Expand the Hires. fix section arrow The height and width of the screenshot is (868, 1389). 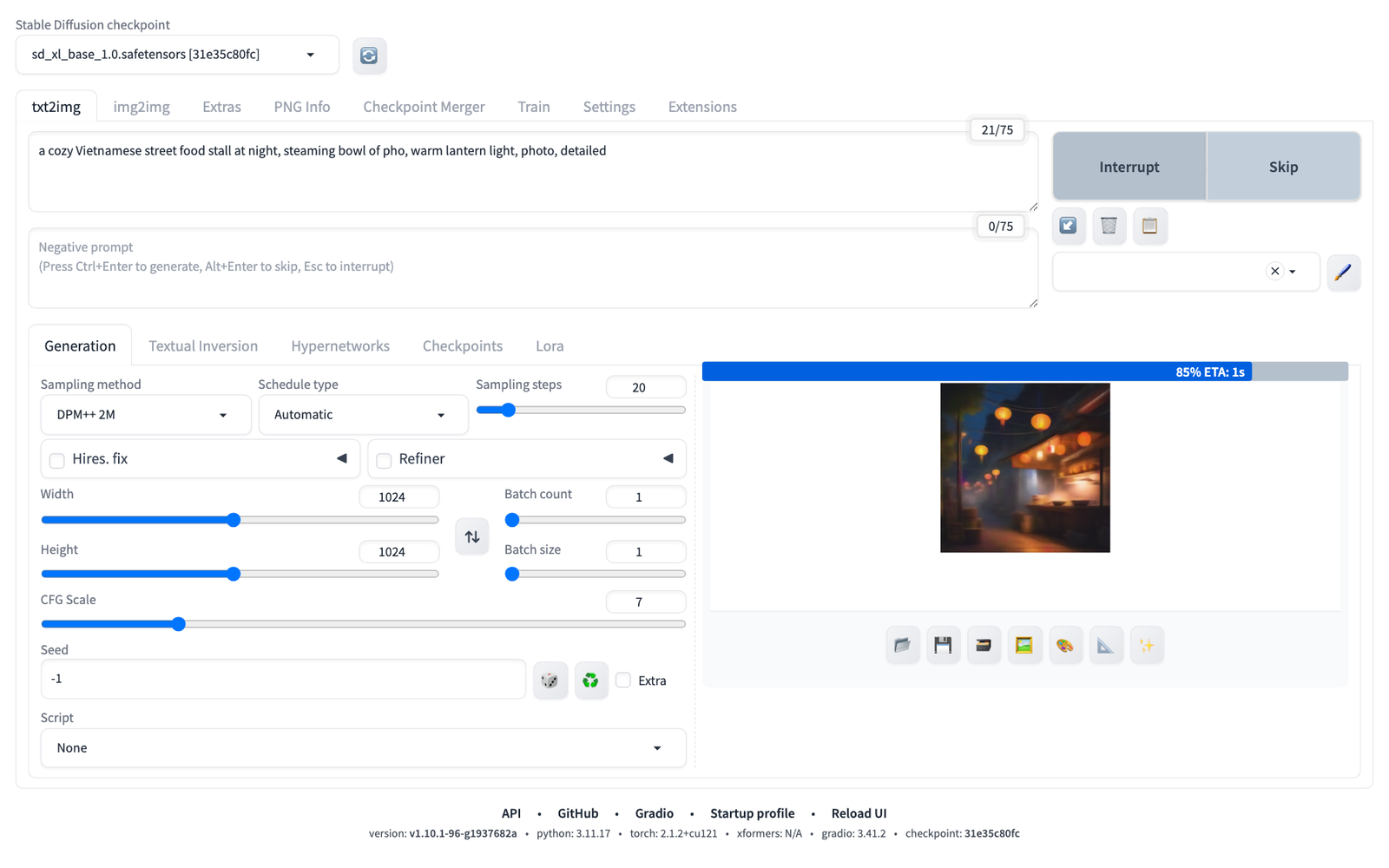pos(342,458)
